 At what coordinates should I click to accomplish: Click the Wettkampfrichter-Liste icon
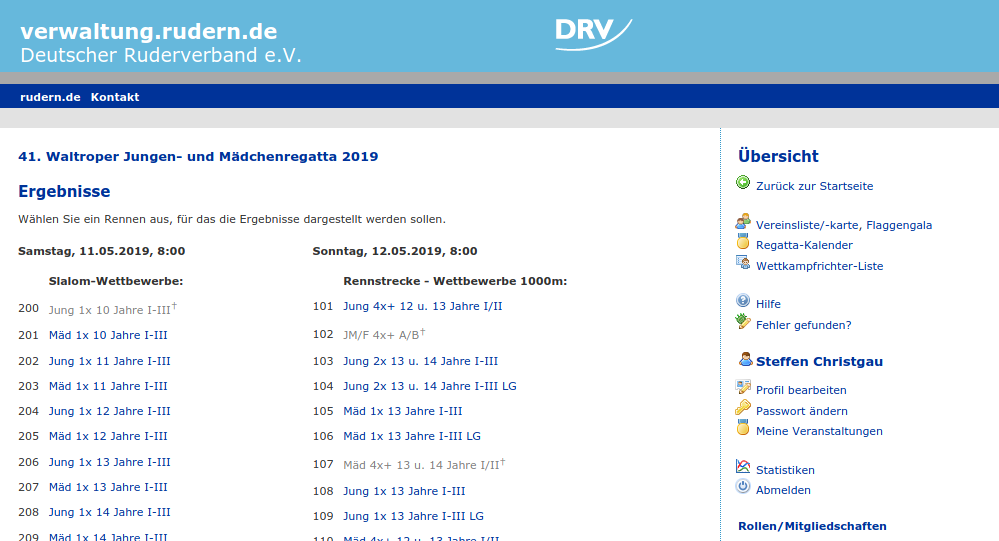tap(743, 263)
